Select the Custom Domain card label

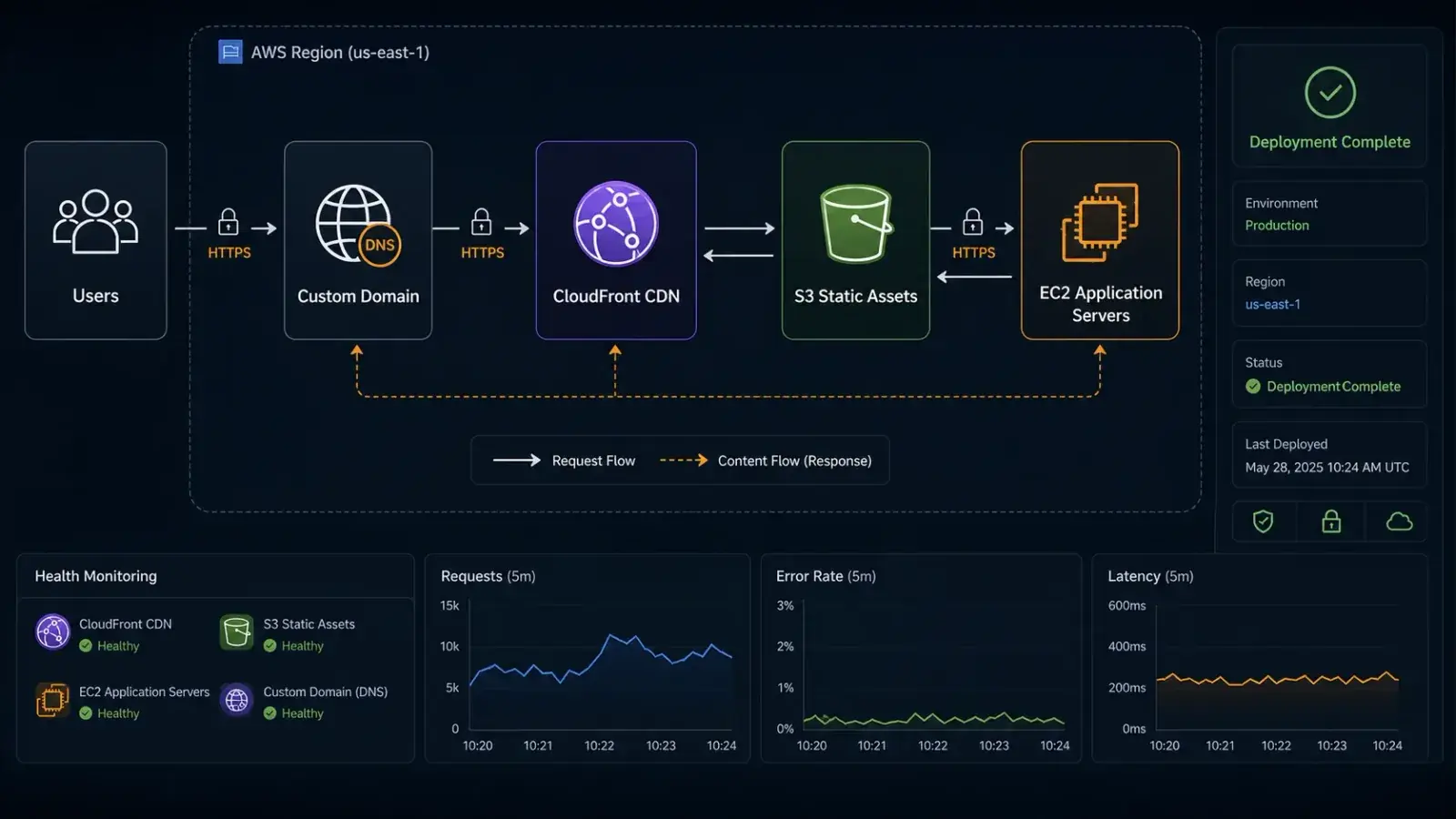[x=359, y=296]
